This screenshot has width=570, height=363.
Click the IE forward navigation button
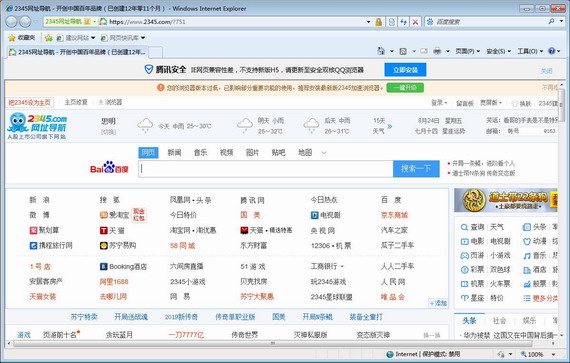coord(25,22)
